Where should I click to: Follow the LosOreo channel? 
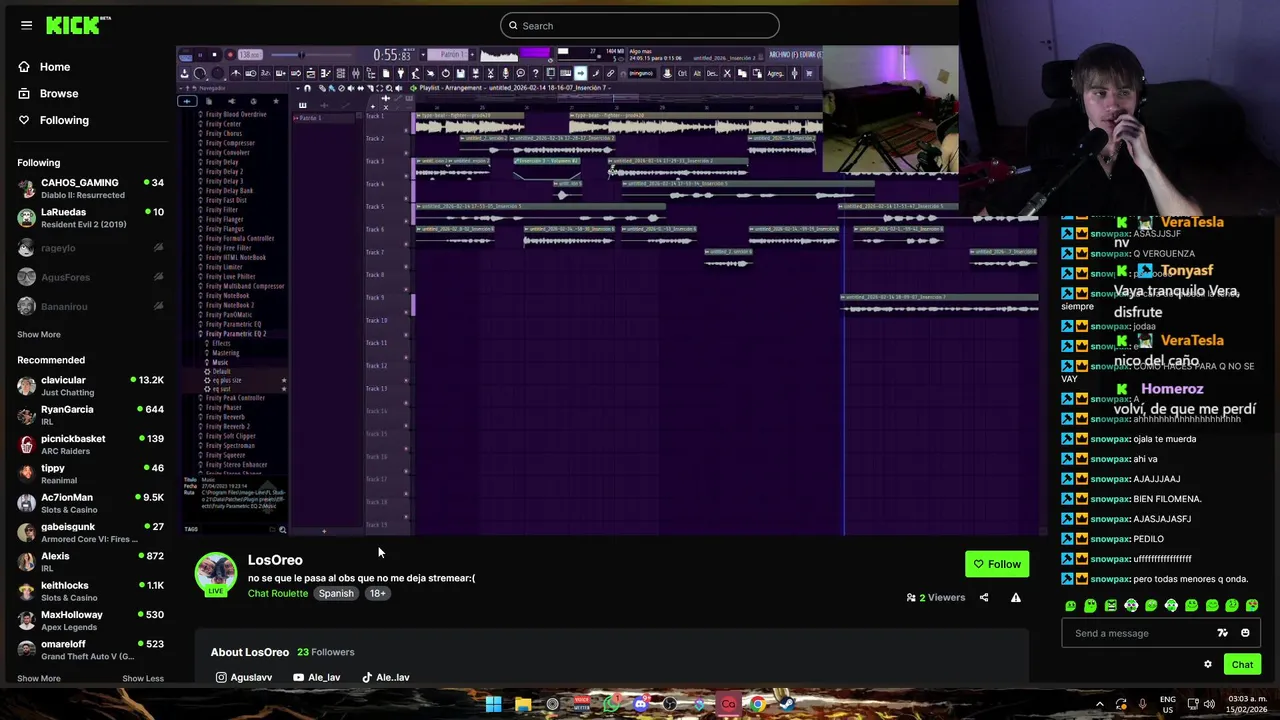pyautogui.click(x=997, y=564)
